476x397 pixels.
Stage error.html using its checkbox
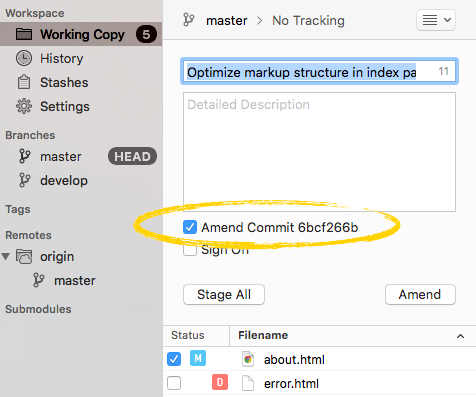tap(174, 383)
